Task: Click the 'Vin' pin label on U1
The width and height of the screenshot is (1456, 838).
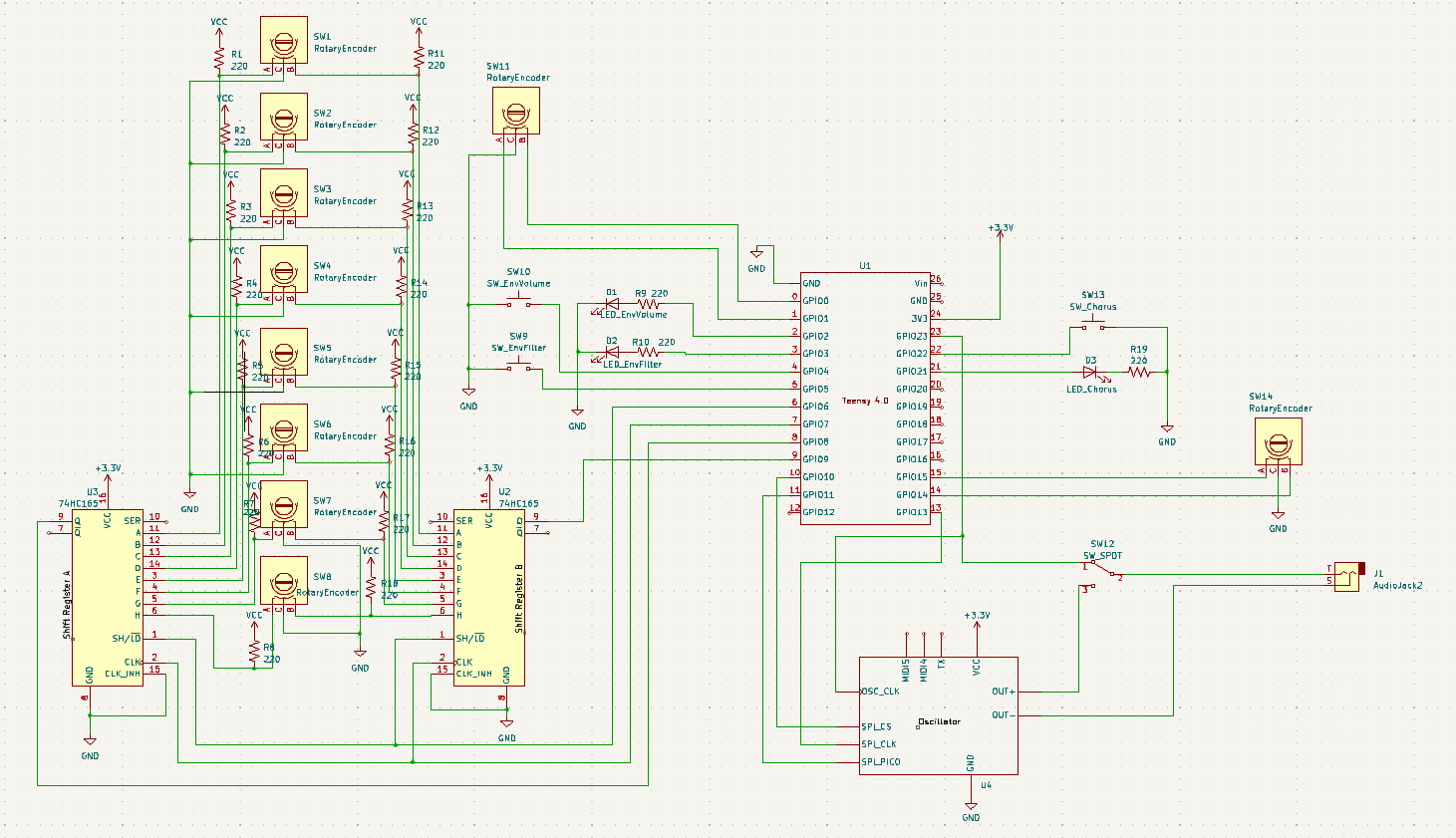Action: (921, 284)
